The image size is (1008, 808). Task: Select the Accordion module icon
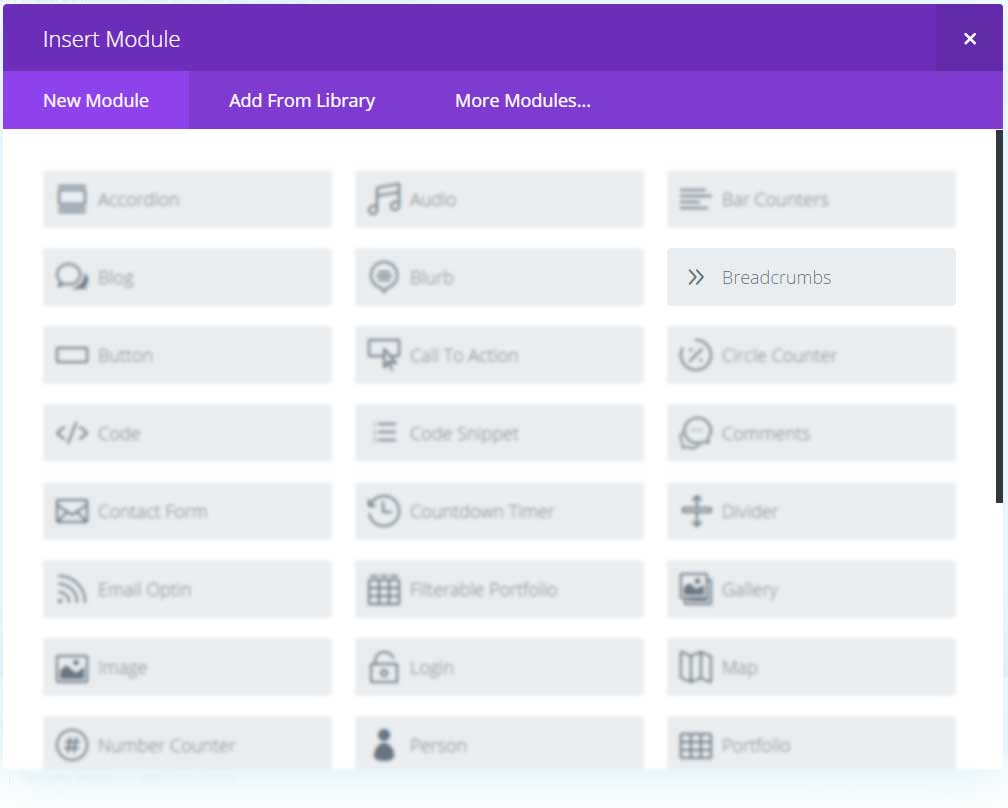click(x=69, y=198)
